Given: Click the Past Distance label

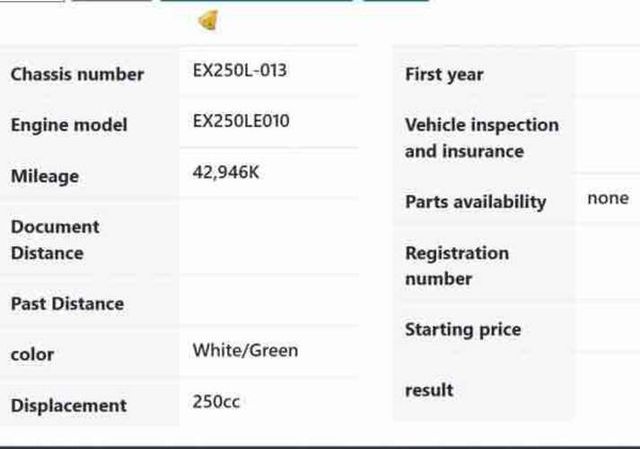Looking at the screenshot, I should [67, 304].
